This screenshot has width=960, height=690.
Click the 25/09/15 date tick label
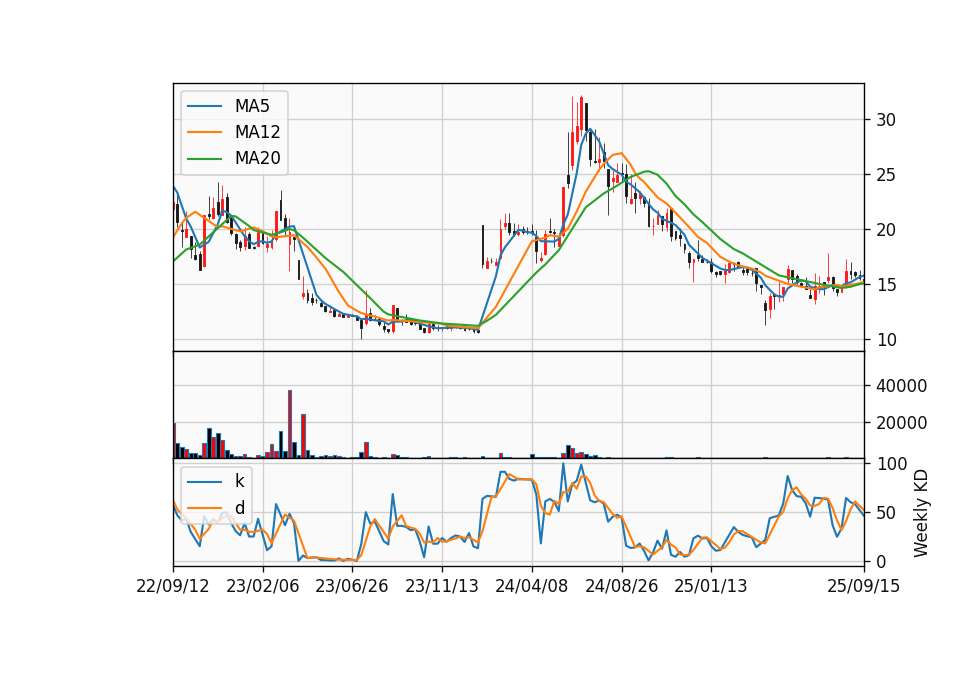tap(864, 586)
